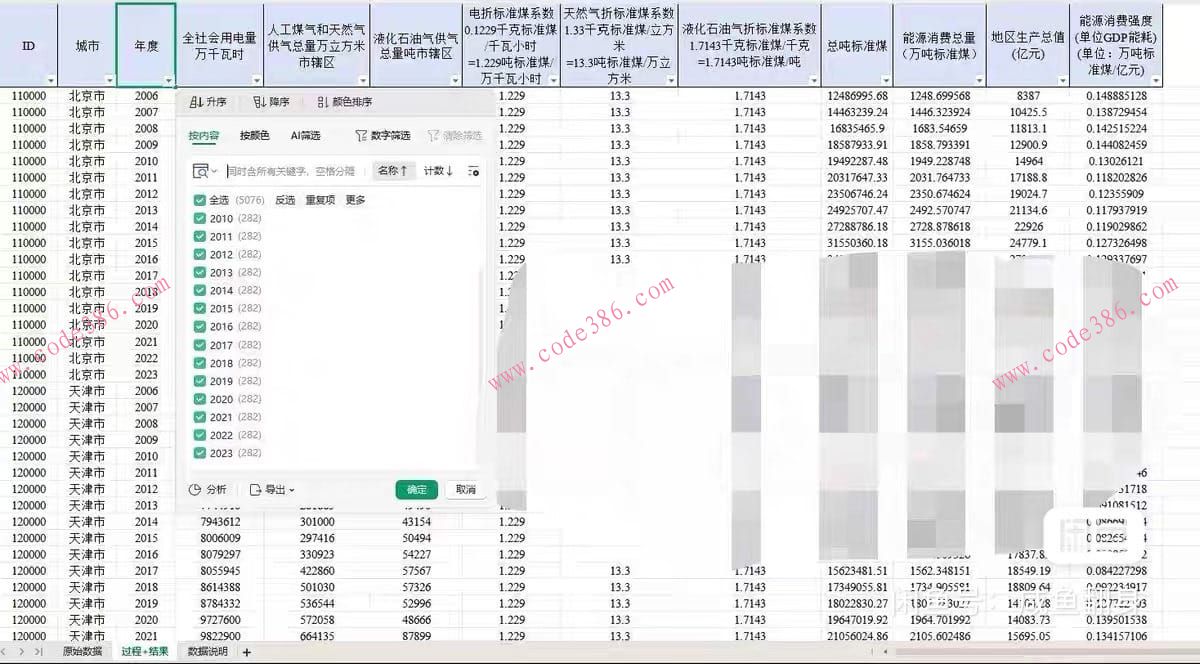
Task: Open the 地区生产总值 column filter arrow
Action: pos(1063,81)
